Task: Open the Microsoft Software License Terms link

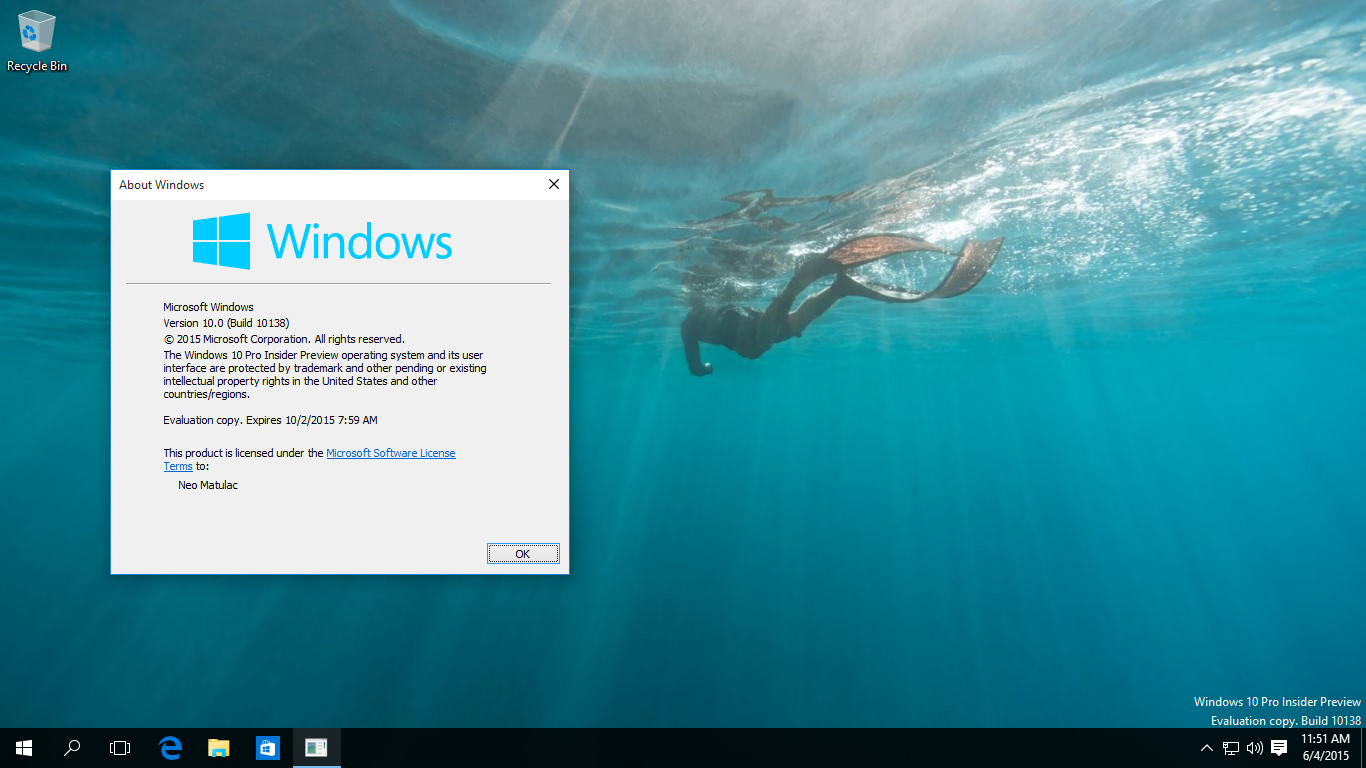Action: (x=391, y=453)
